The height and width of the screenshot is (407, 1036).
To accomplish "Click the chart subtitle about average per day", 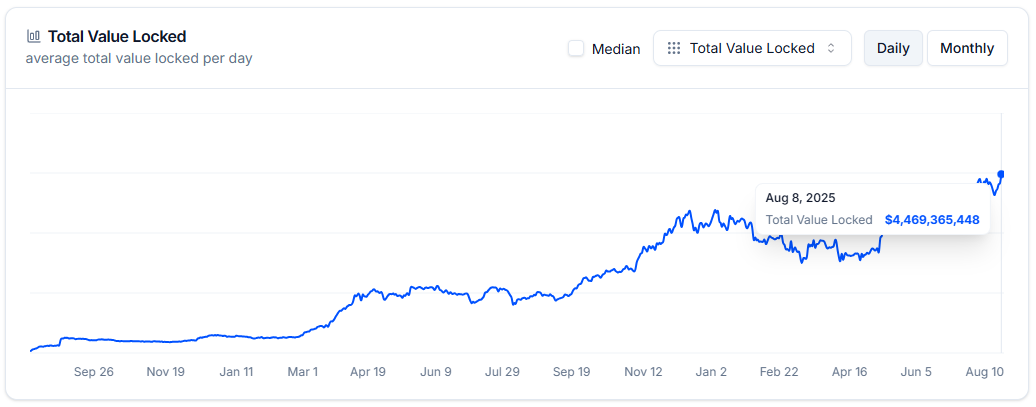I will [139, 58].
